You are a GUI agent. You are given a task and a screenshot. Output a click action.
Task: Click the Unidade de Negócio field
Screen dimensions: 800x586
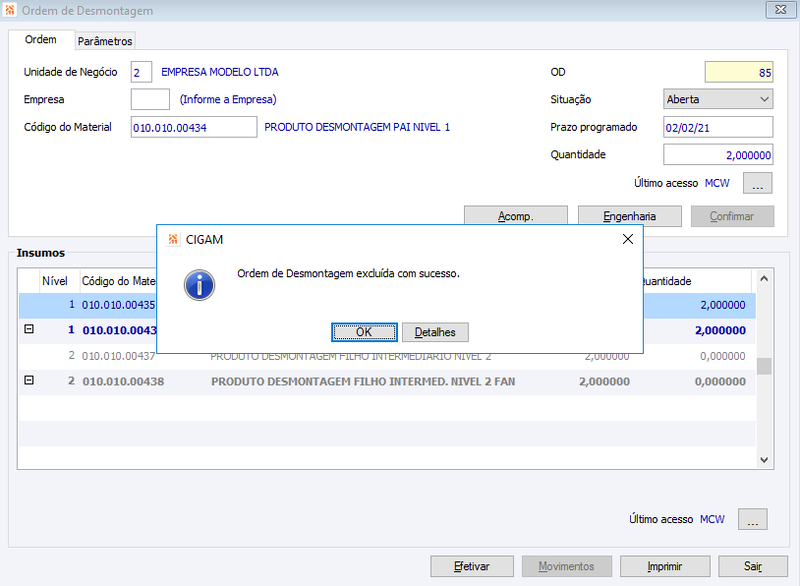click(141, 72)
